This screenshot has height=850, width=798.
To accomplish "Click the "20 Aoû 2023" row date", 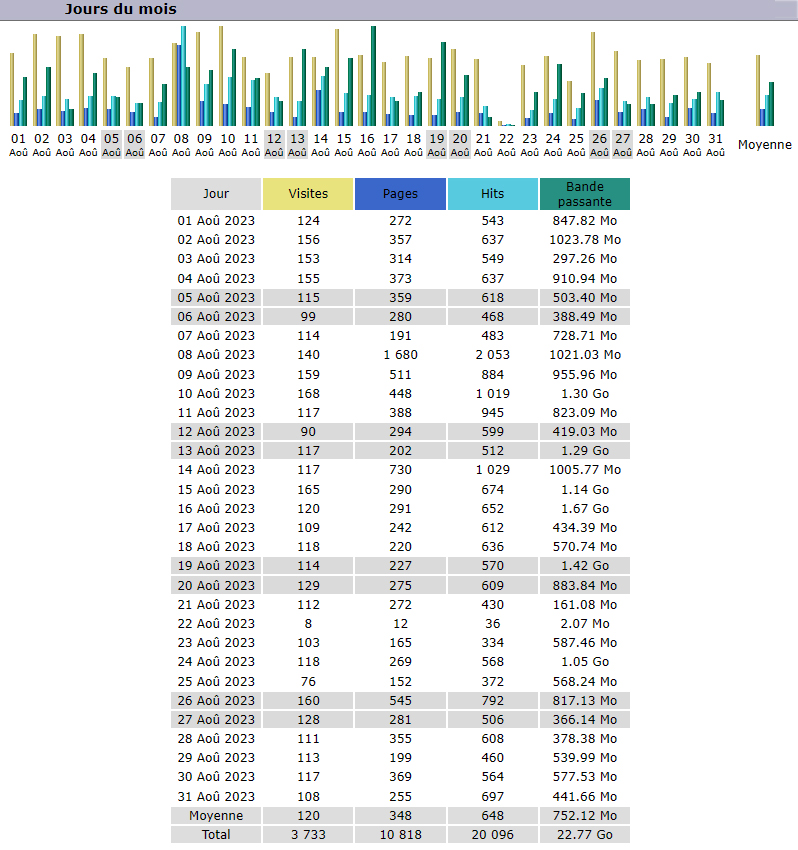I will [216, 585].
